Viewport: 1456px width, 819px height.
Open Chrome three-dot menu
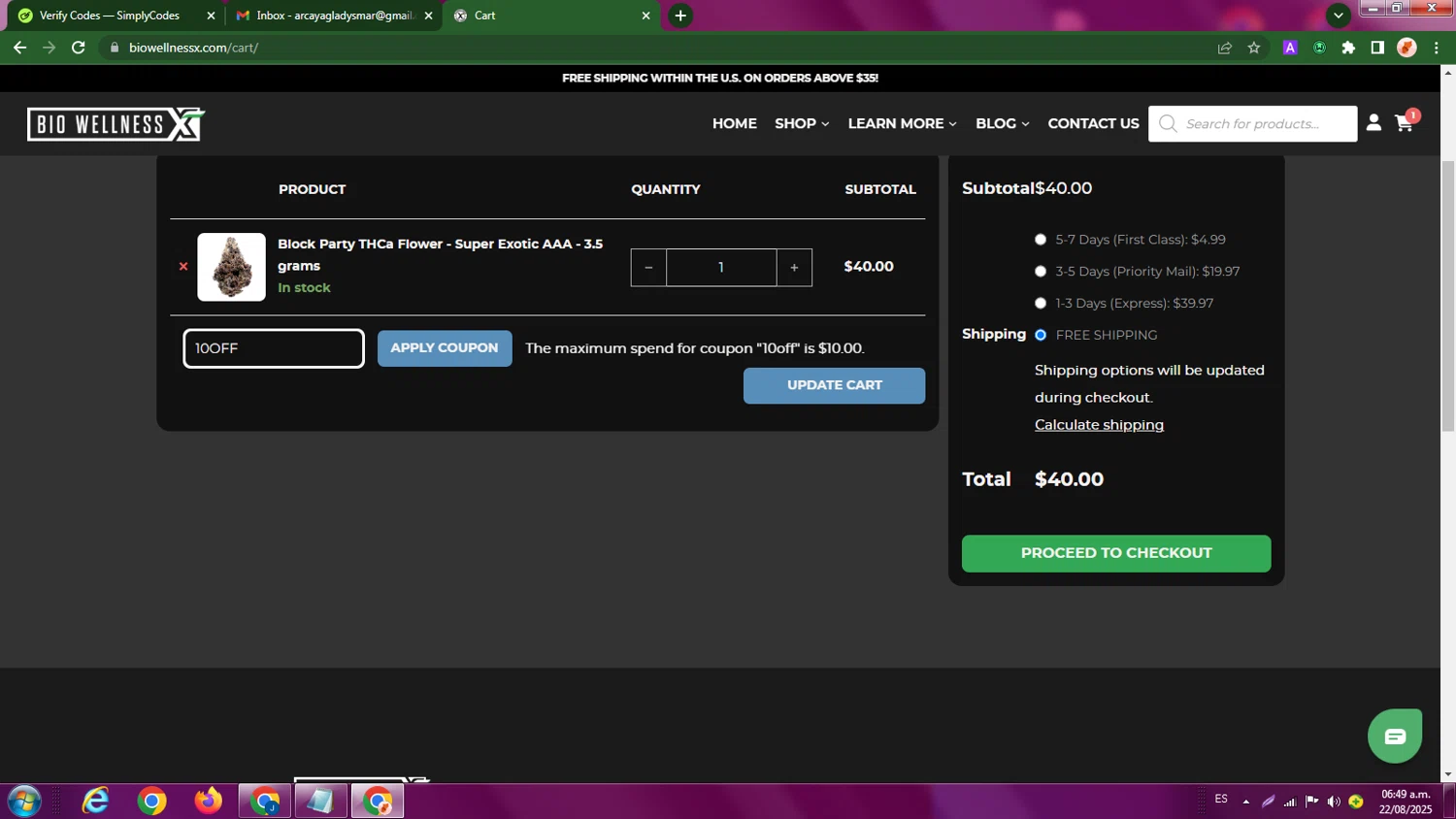click(x=1437, y=48)
